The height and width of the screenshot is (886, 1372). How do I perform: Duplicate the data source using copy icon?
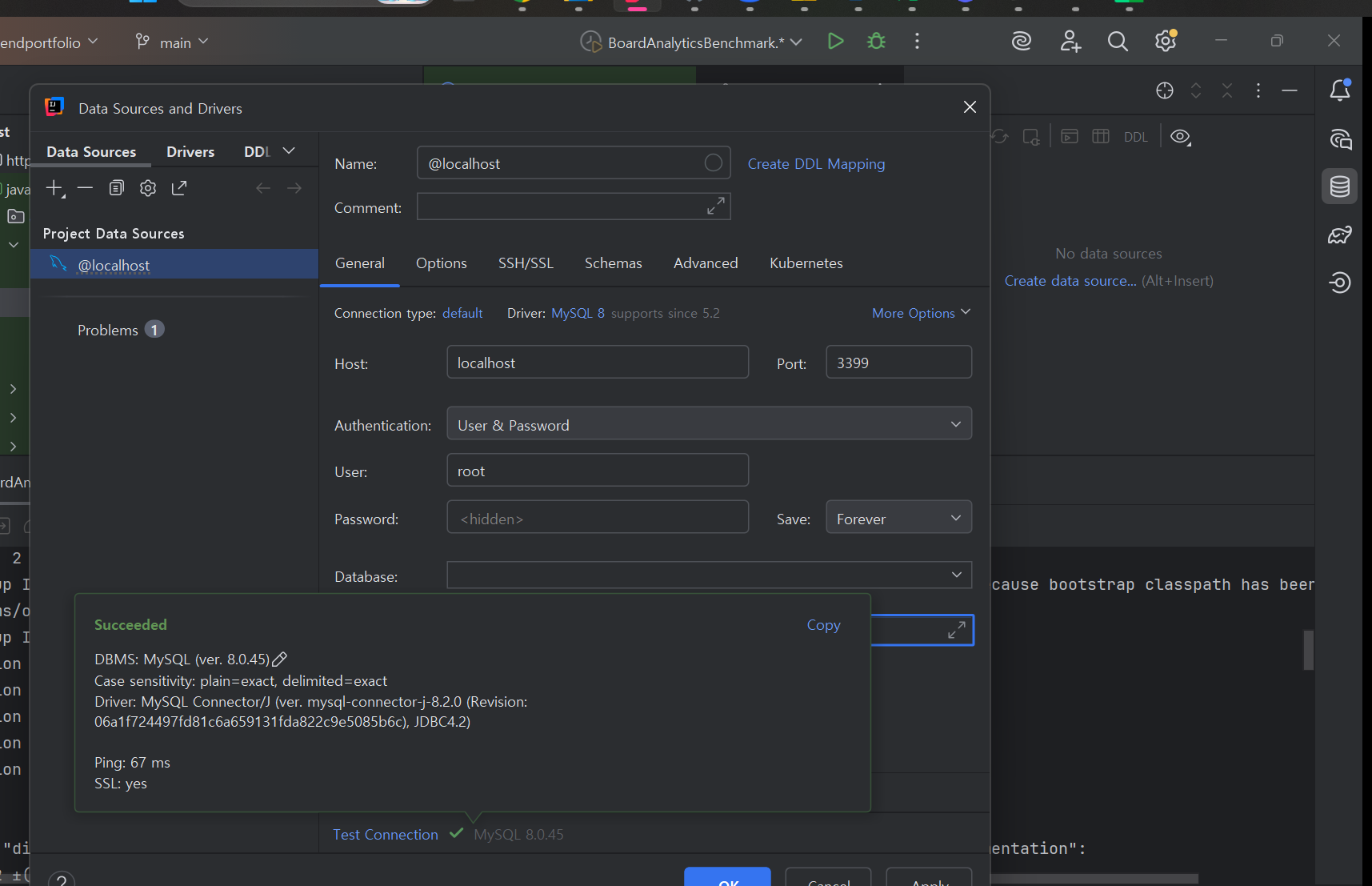click(117, 188)
